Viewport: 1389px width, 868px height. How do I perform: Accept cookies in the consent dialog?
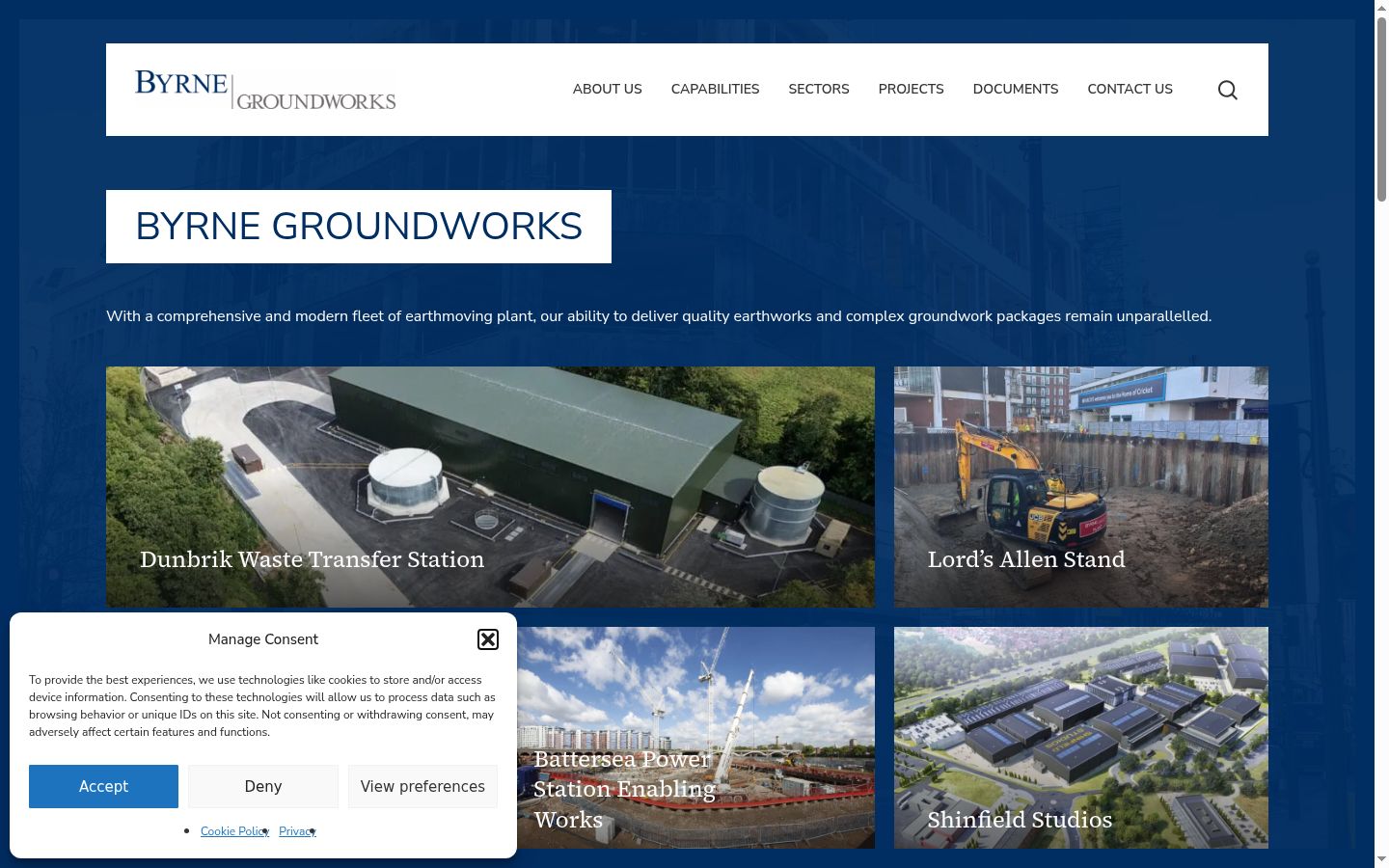coord(103,786)
